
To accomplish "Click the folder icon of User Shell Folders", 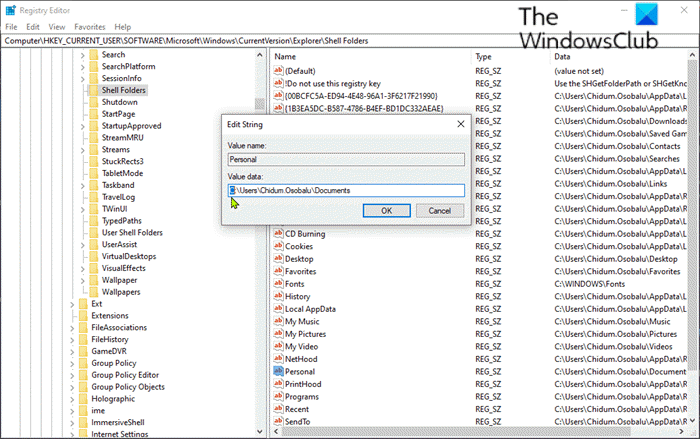I will point(94,233).
